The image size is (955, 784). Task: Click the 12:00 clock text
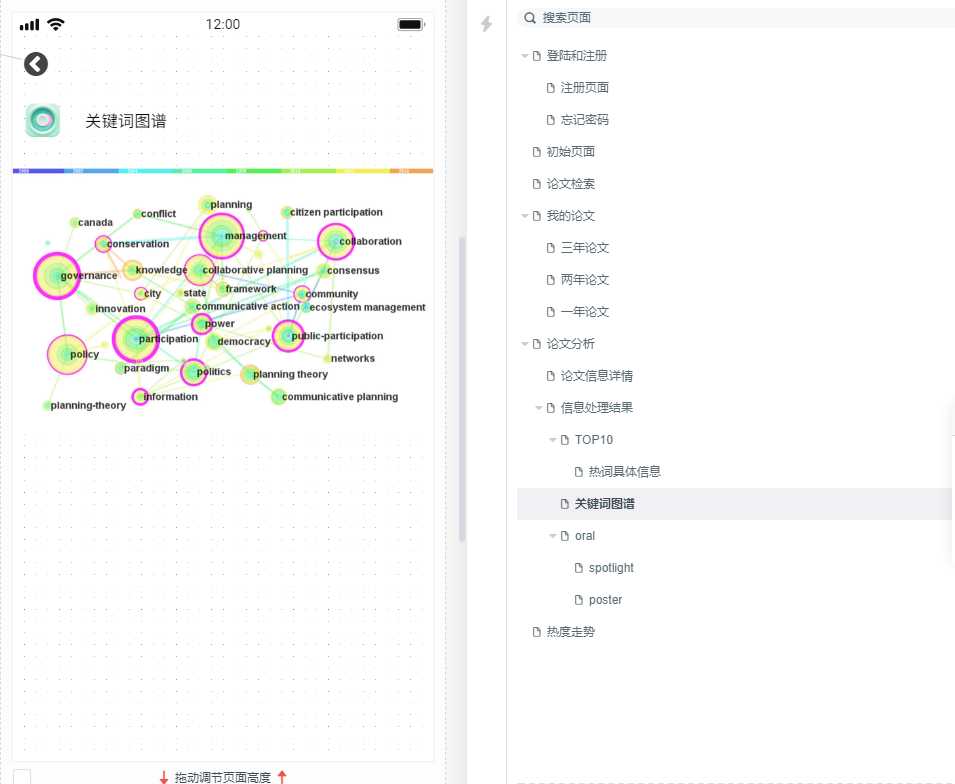pyautogui.click(x=223, y=24)
